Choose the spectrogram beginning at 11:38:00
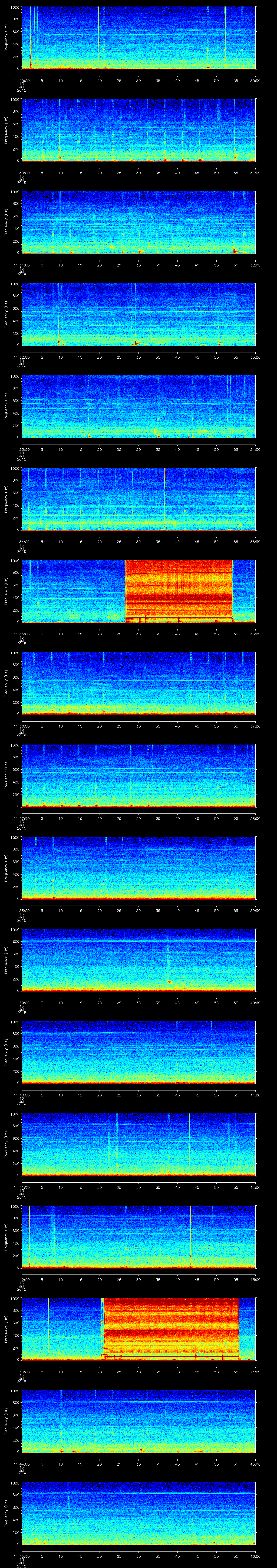The width and height of the screenshot is (277, 1568). pos(138,868)
